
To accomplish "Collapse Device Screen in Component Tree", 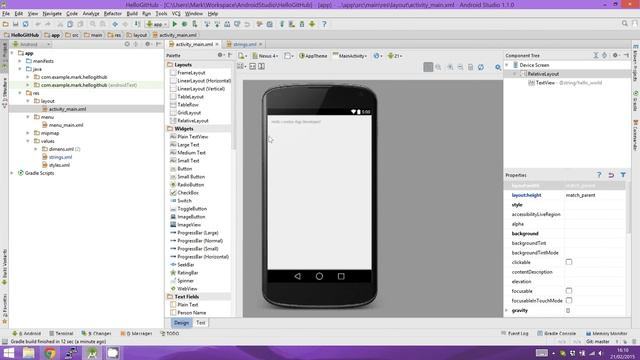I will [x=507, y=65].
